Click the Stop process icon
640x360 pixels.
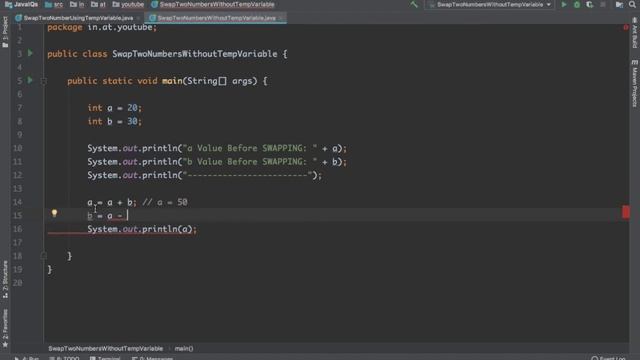[603, 4]
